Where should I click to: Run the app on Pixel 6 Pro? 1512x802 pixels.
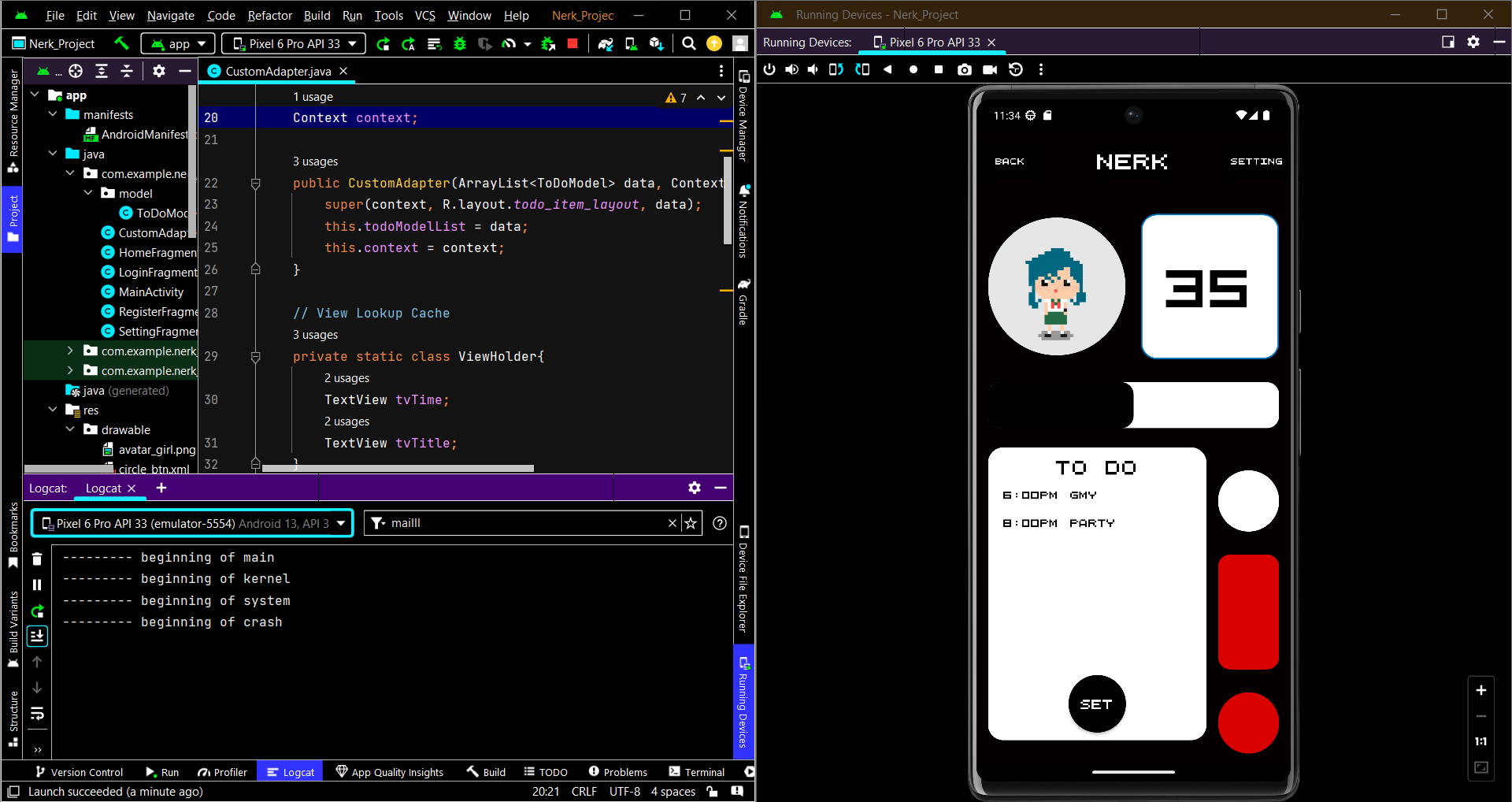pyautogui.click(x=384, y=43)
